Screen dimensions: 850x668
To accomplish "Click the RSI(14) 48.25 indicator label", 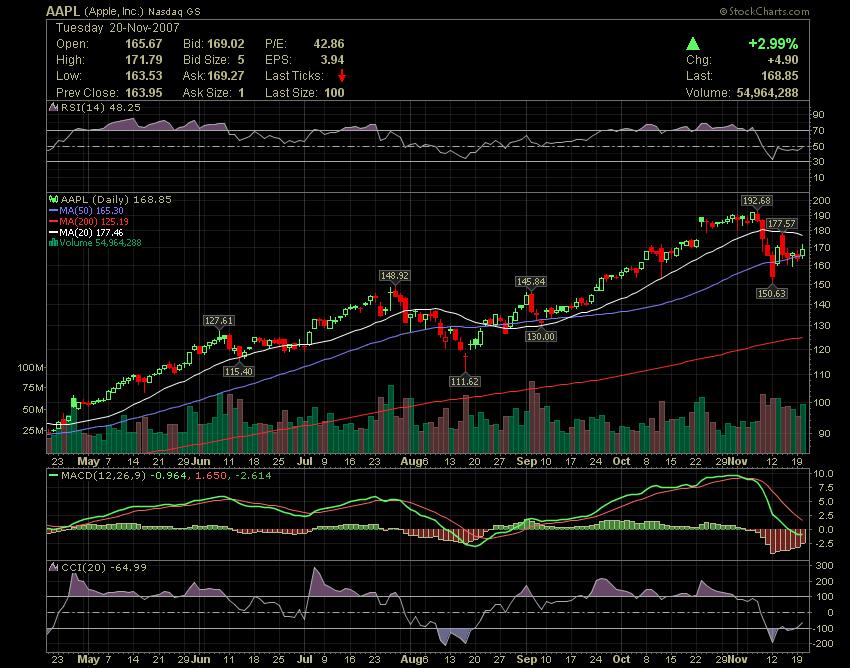I will pos(100,107).
